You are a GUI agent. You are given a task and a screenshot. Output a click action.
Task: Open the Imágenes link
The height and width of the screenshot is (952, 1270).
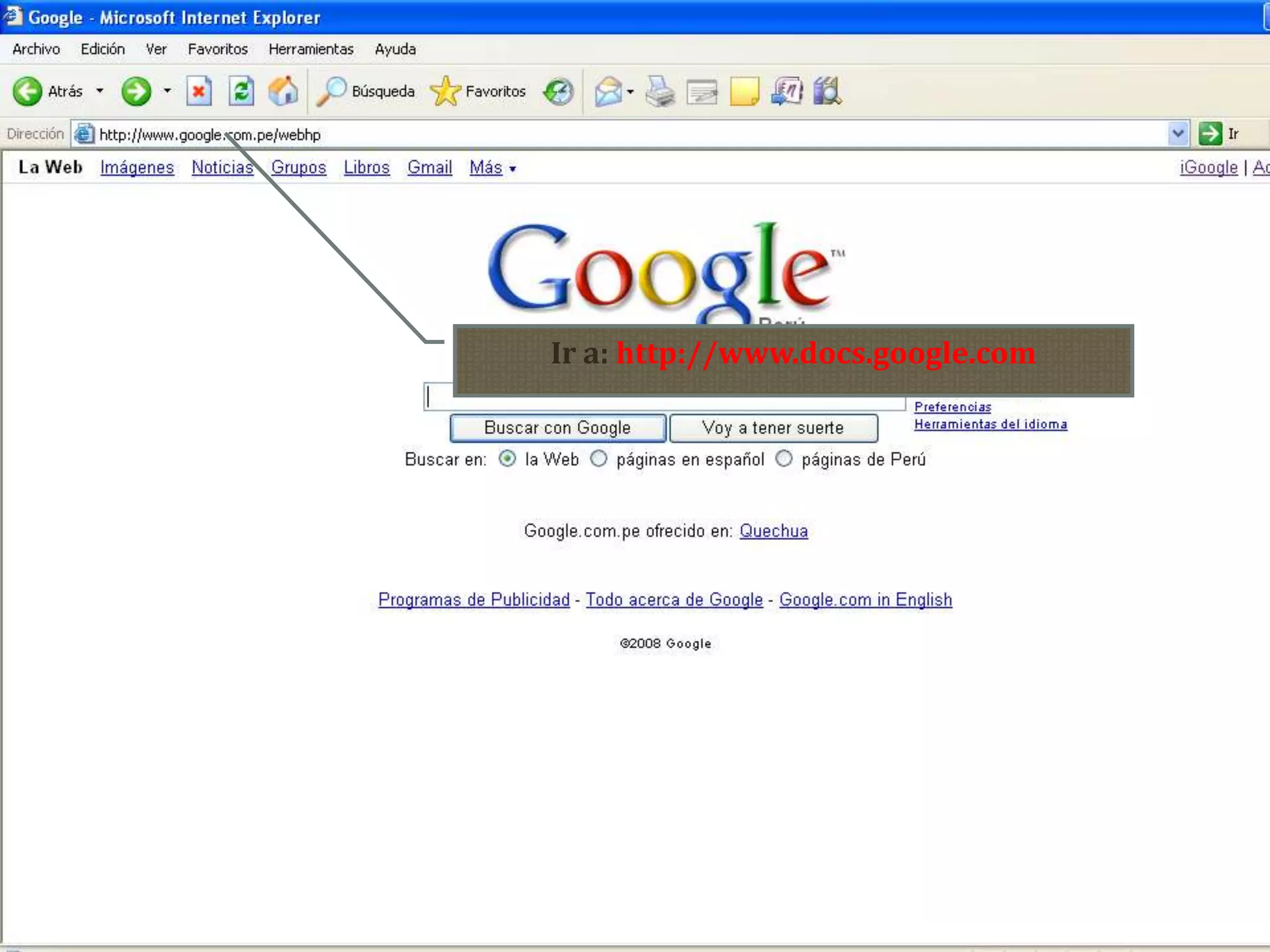click(137, 167)
